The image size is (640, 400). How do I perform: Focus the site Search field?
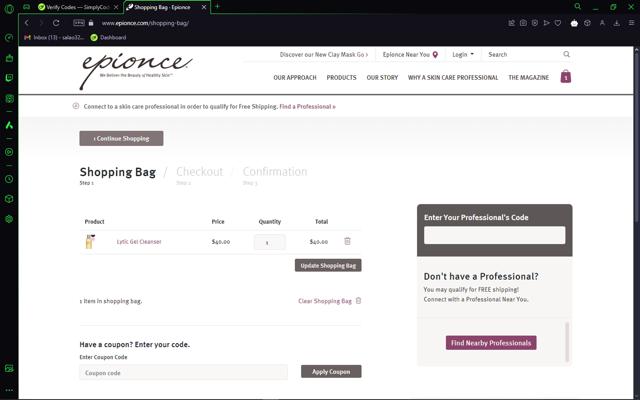click(x=522, y=54)
